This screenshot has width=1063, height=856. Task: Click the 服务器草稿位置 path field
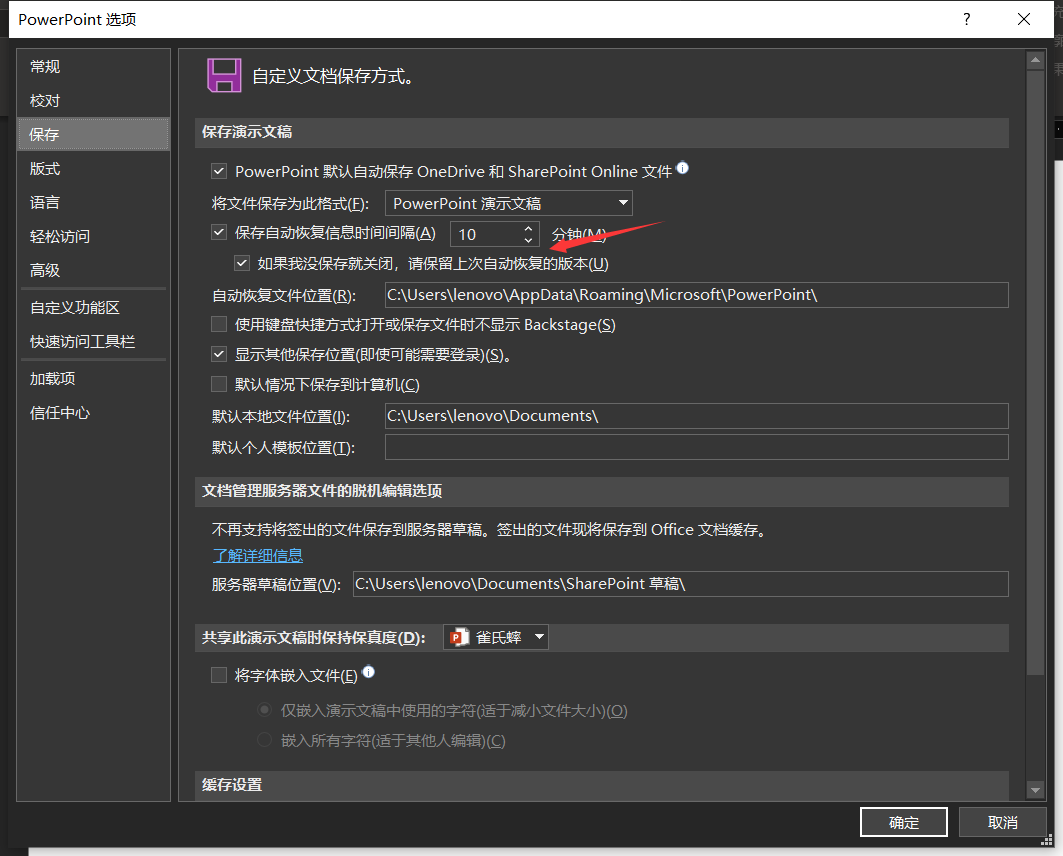681,584
